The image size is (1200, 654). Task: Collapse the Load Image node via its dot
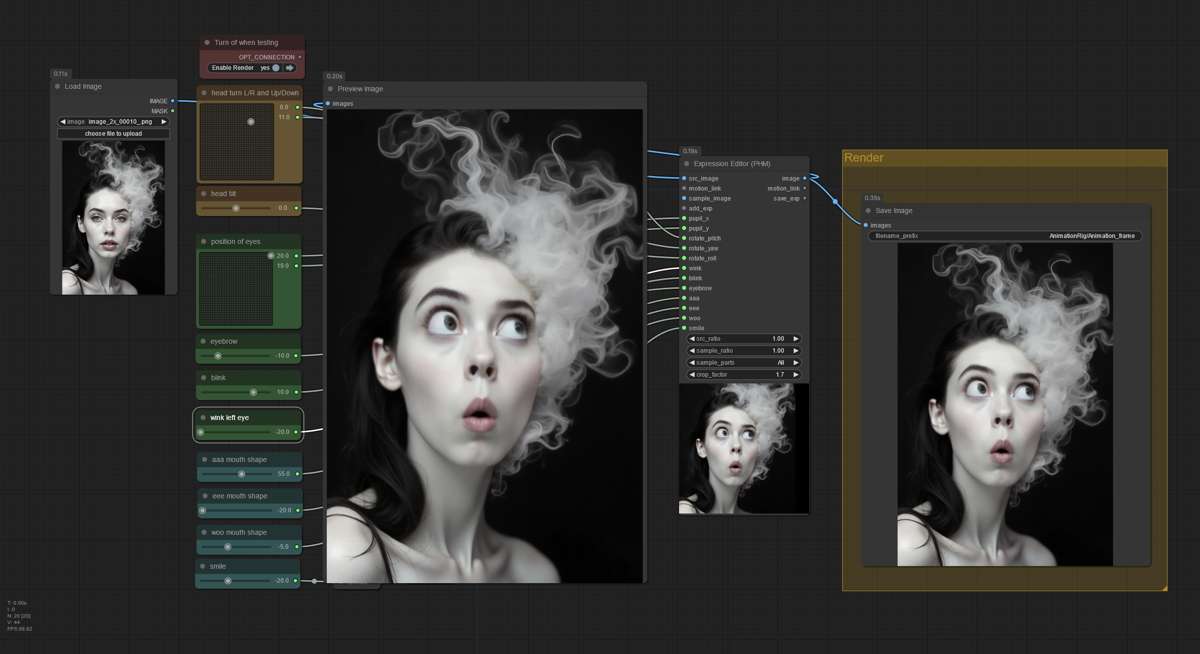click(58, 87)
